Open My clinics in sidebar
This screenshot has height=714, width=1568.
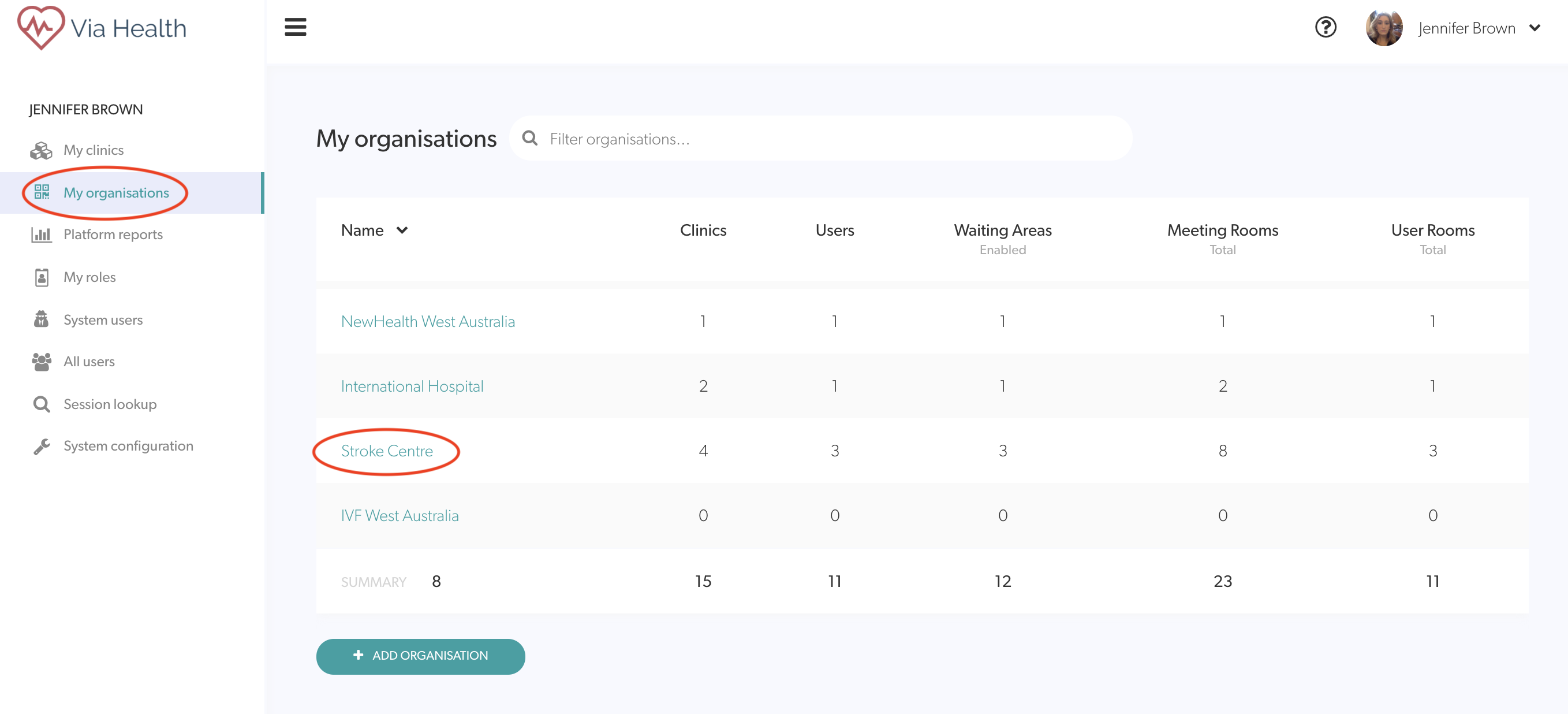(x=93, y=150)
